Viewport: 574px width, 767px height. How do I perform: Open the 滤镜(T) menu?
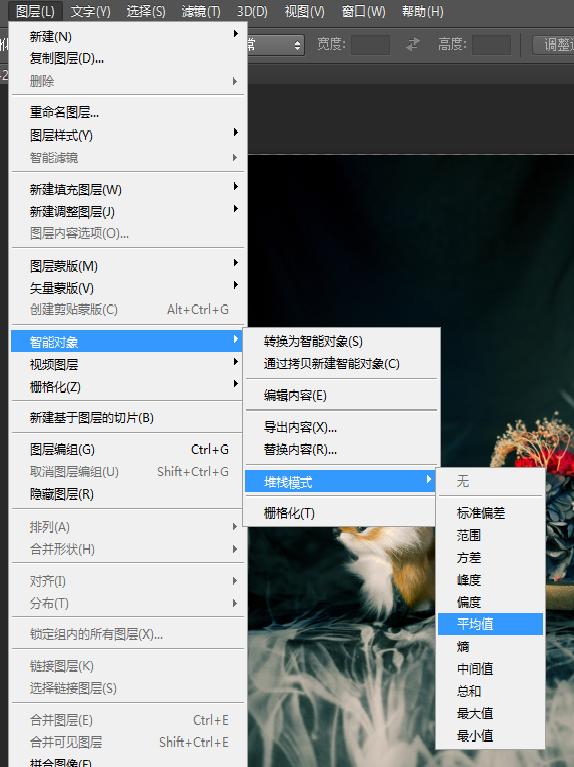click(201, 11)
